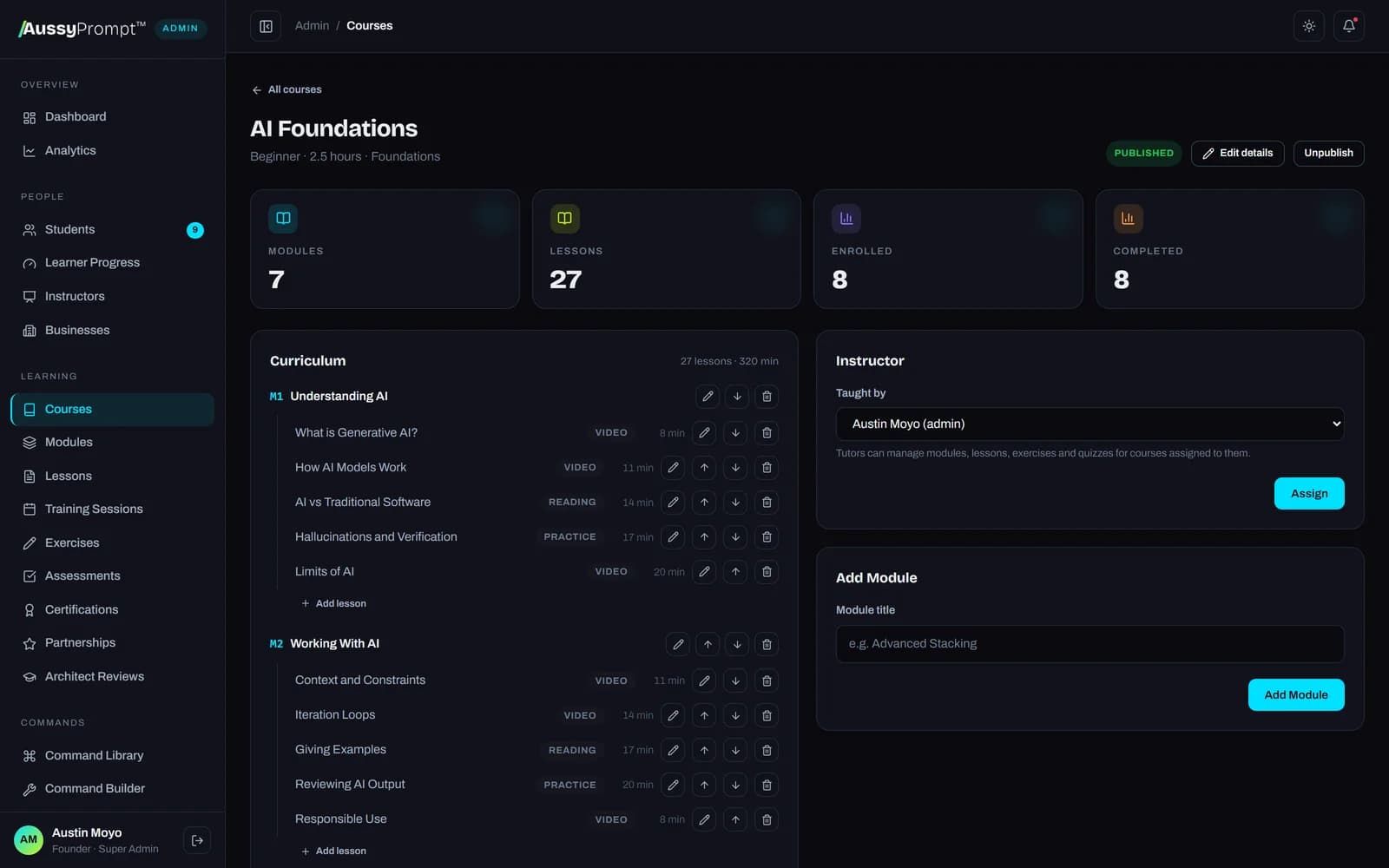Screen dimensions: 1389x868
Task: Select Certifications in the sidebar
Action: (x=112, y=609)
